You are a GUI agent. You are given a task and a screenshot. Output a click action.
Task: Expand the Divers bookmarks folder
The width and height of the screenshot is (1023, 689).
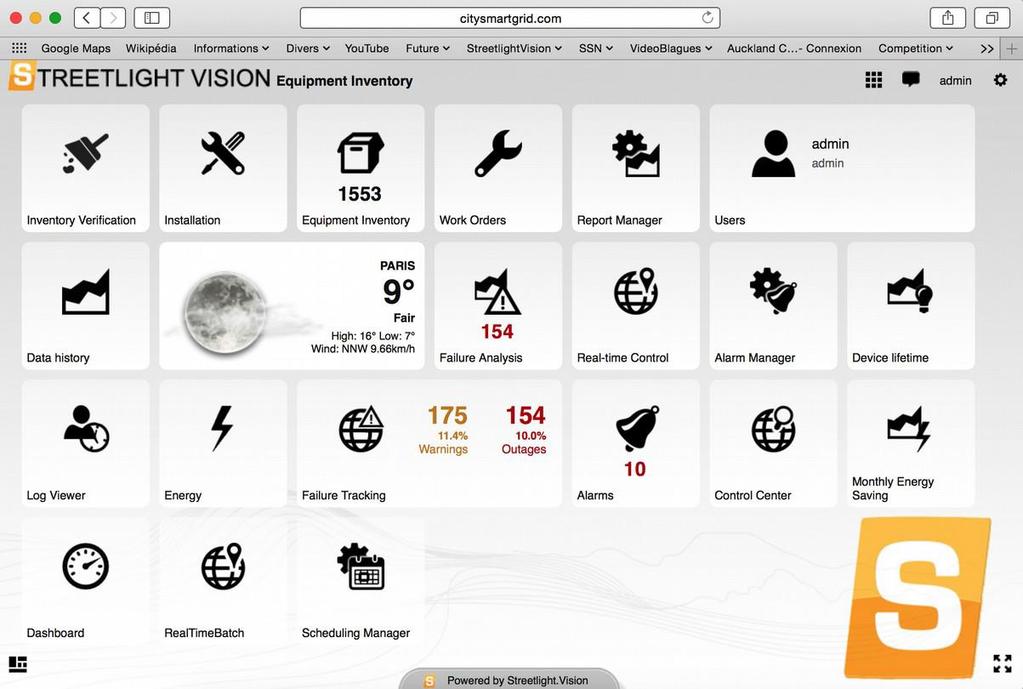tap(308, 48)
